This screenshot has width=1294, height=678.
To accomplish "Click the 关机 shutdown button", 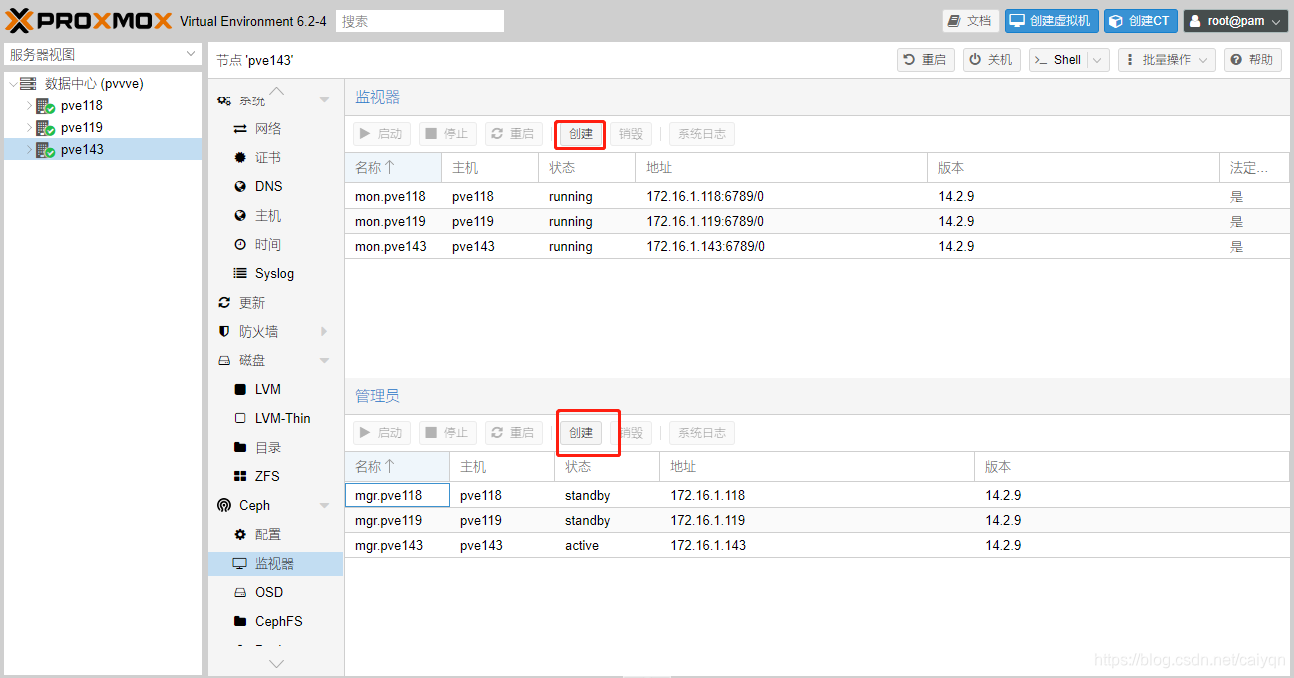I will tap(992, 60).
